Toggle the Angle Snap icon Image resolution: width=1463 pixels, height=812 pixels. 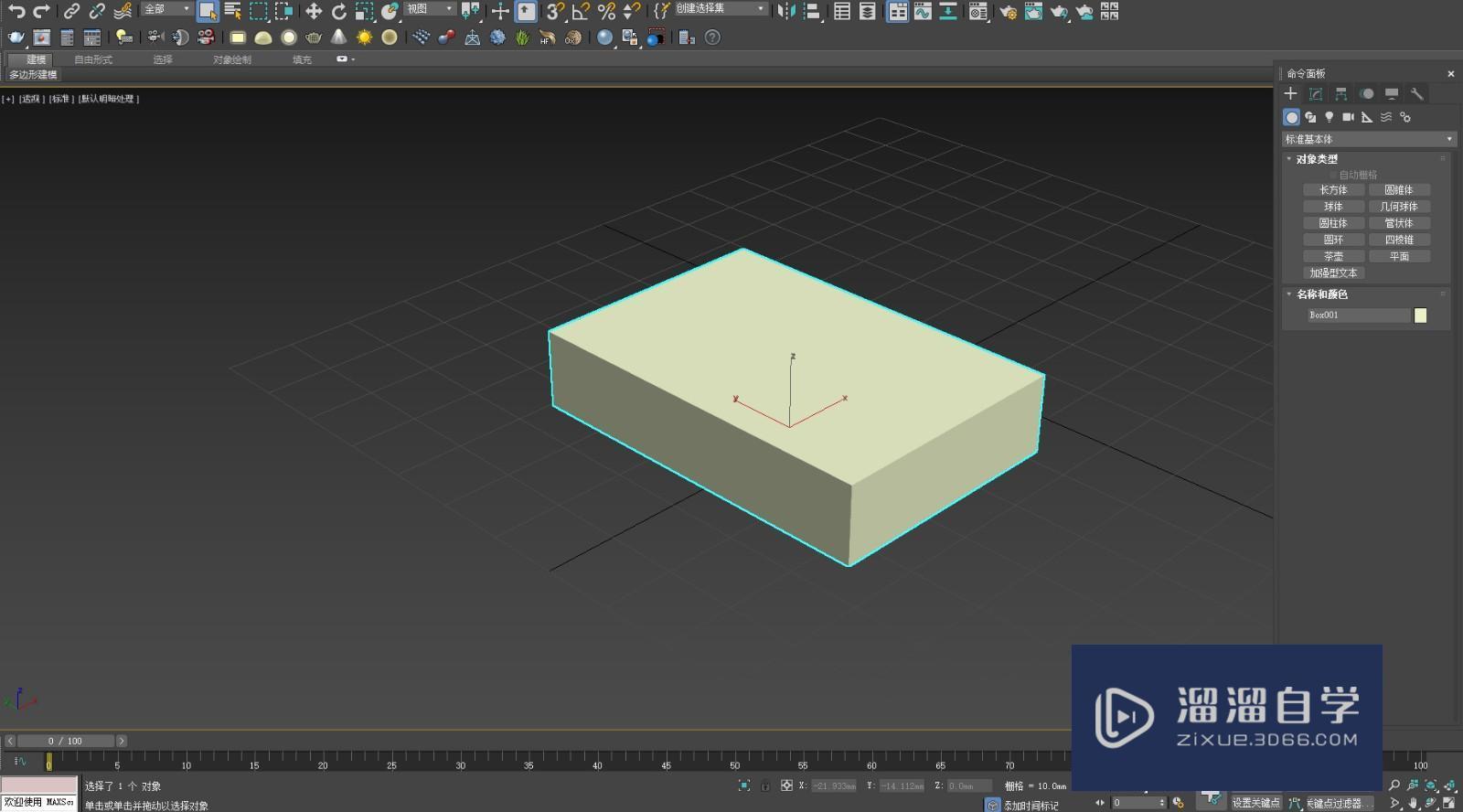[x=581, y=11]
